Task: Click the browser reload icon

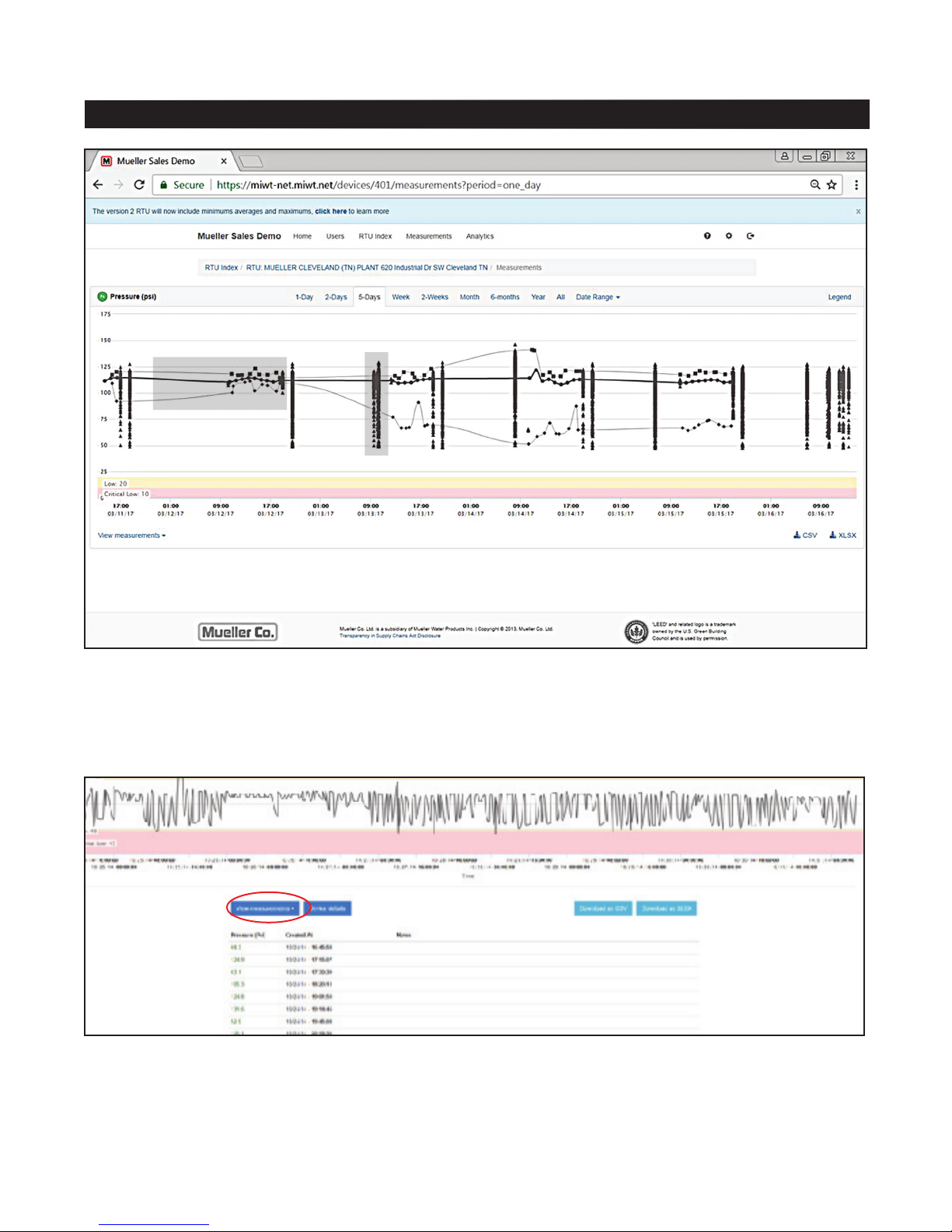Action: coord(139,185)
